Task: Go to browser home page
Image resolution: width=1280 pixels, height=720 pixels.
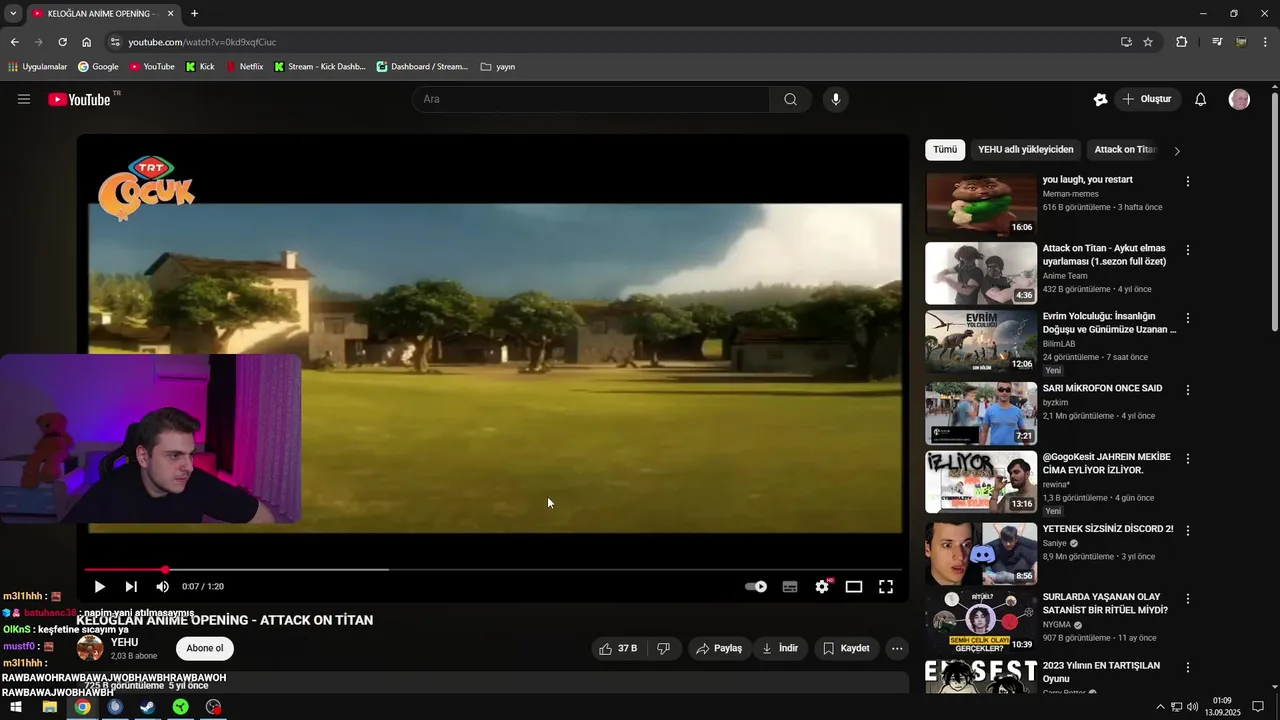Action: pyautogui.click(x=86, y=42)
